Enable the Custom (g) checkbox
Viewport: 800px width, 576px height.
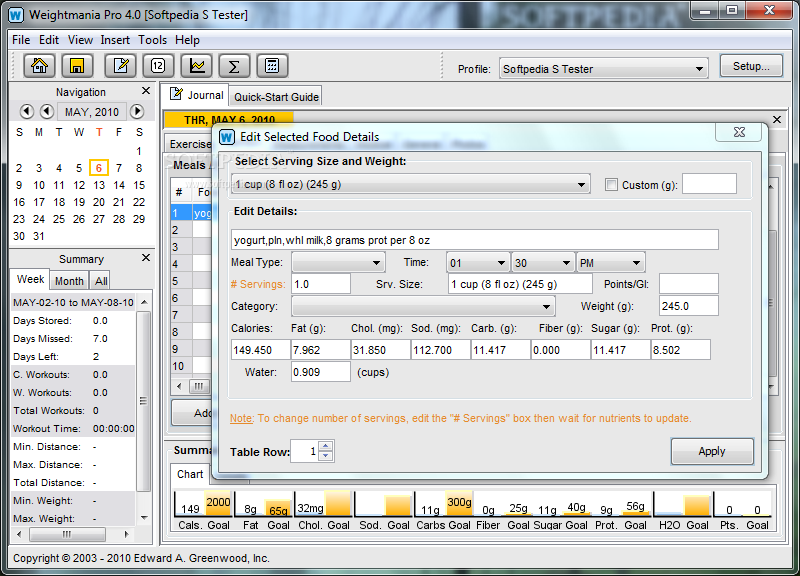tap(611, 185)
